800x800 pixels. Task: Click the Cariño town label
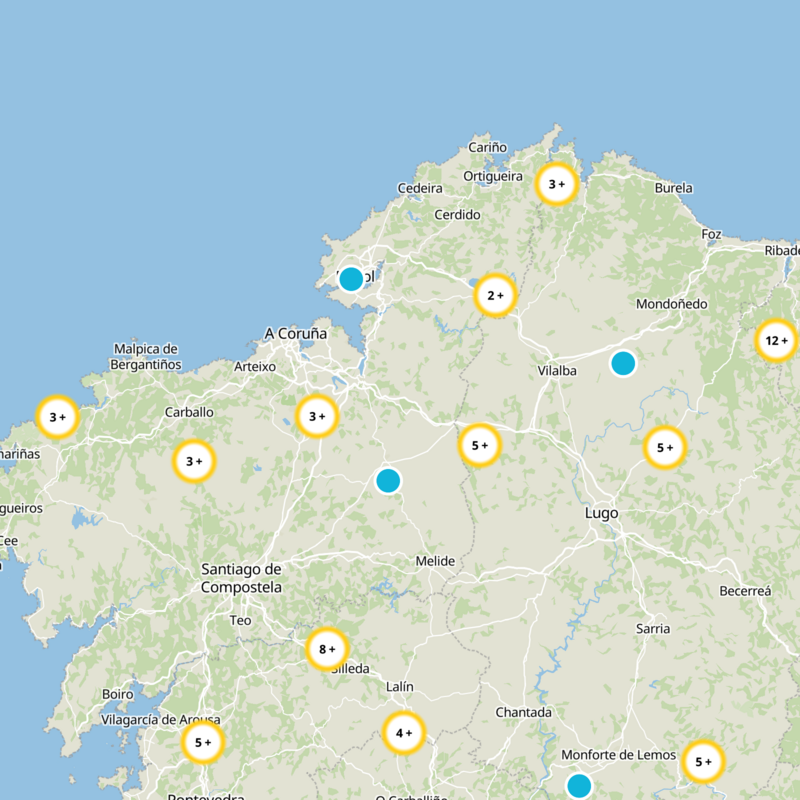coord(488,147)
